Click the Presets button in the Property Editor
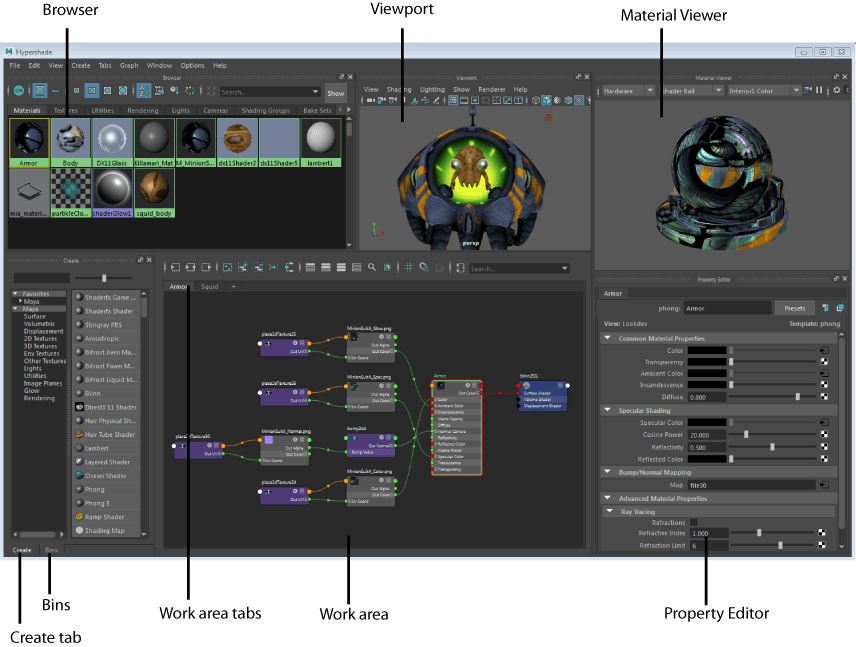 tap(795, 307)
